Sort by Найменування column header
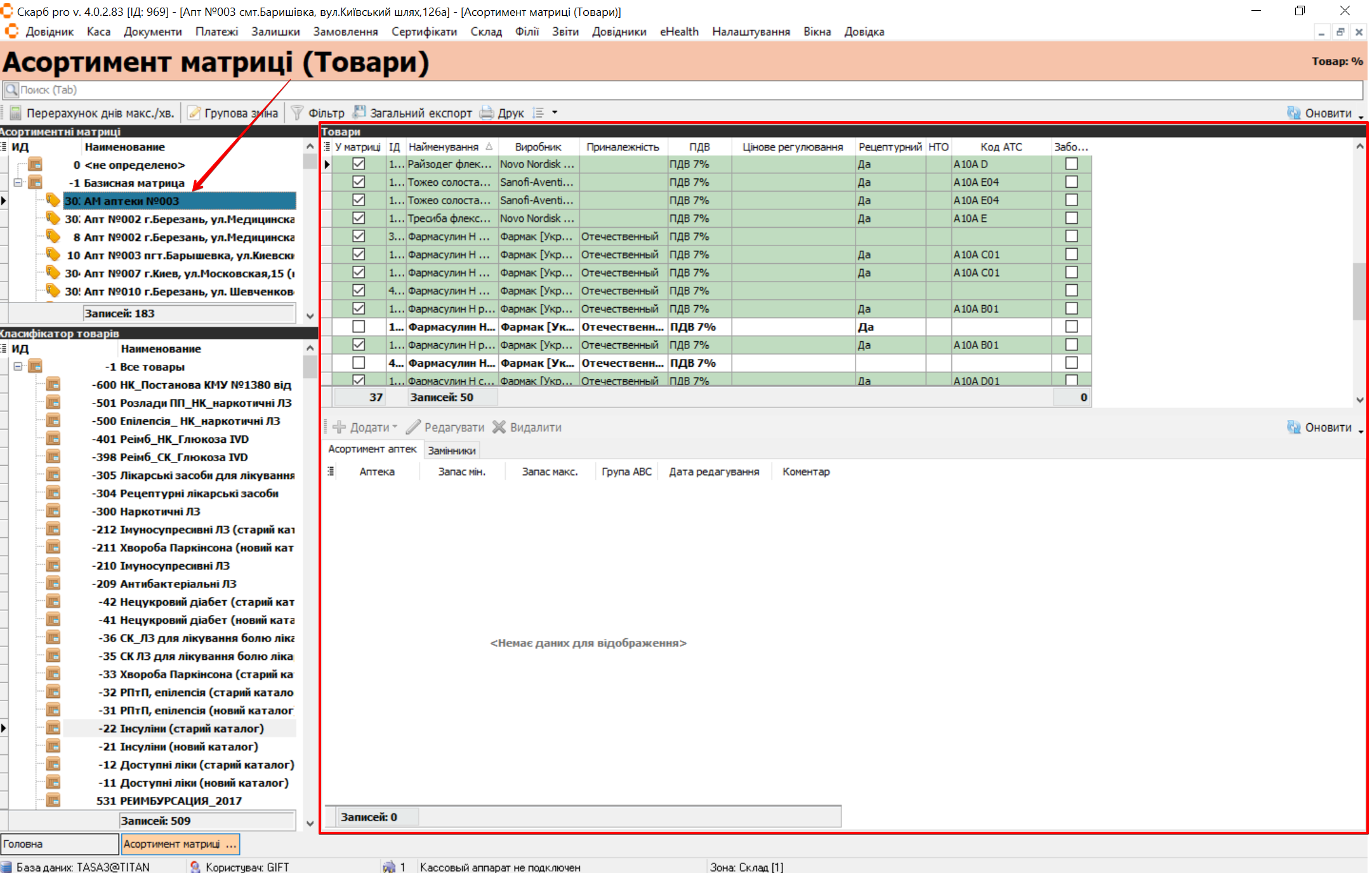 pos(443,147)
